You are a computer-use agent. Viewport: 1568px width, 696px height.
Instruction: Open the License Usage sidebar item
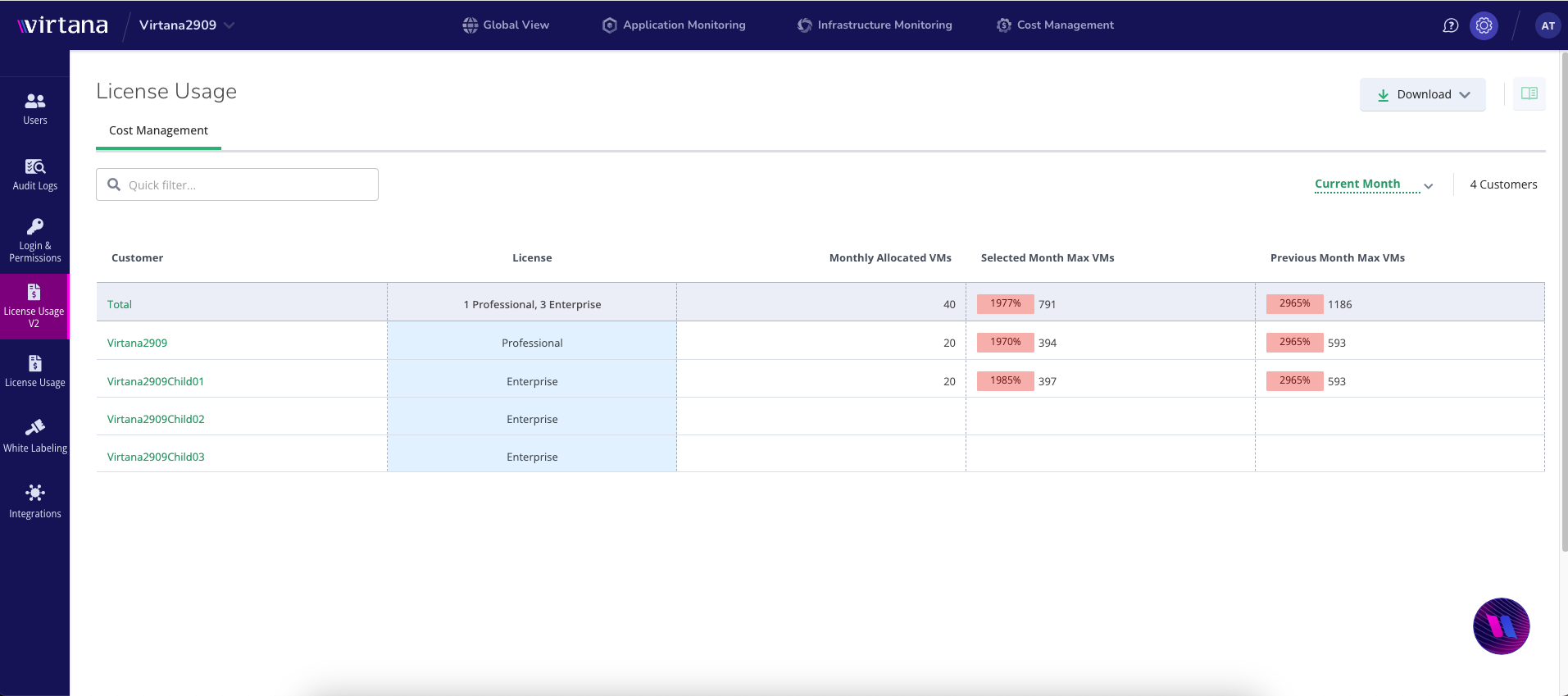click(34, 371)
